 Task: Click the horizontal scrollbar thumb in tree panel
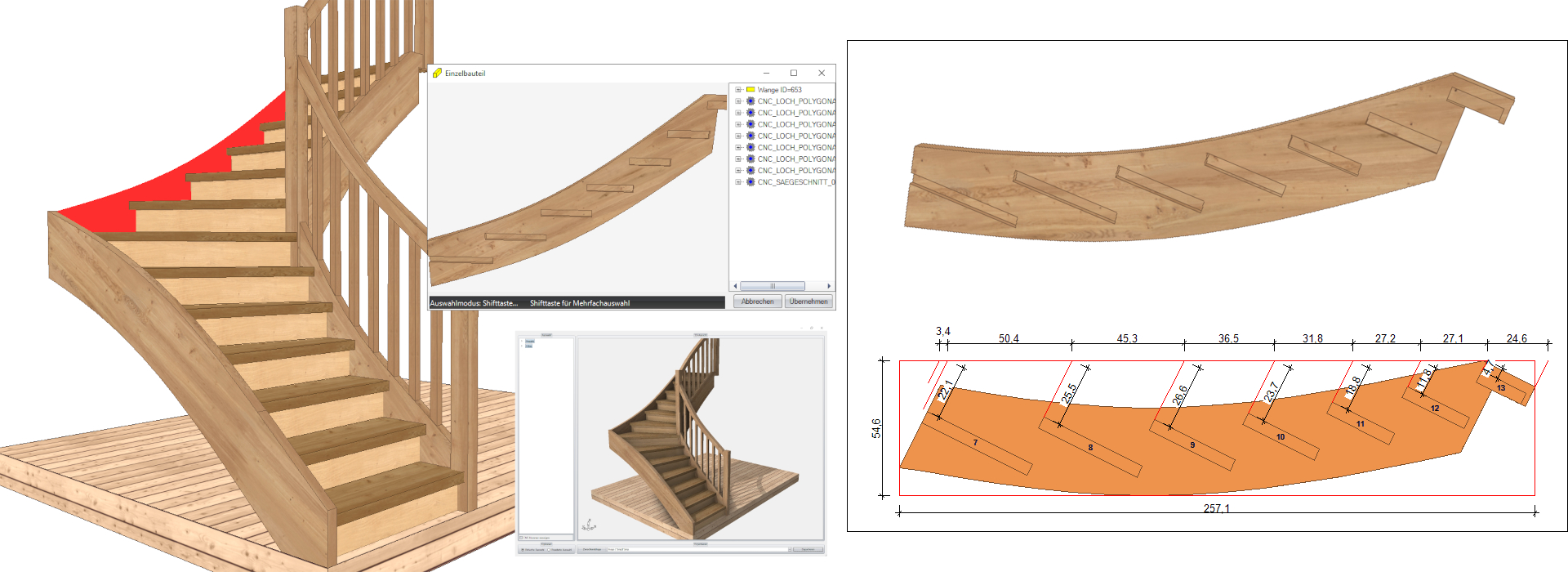[x=772, y=286]
